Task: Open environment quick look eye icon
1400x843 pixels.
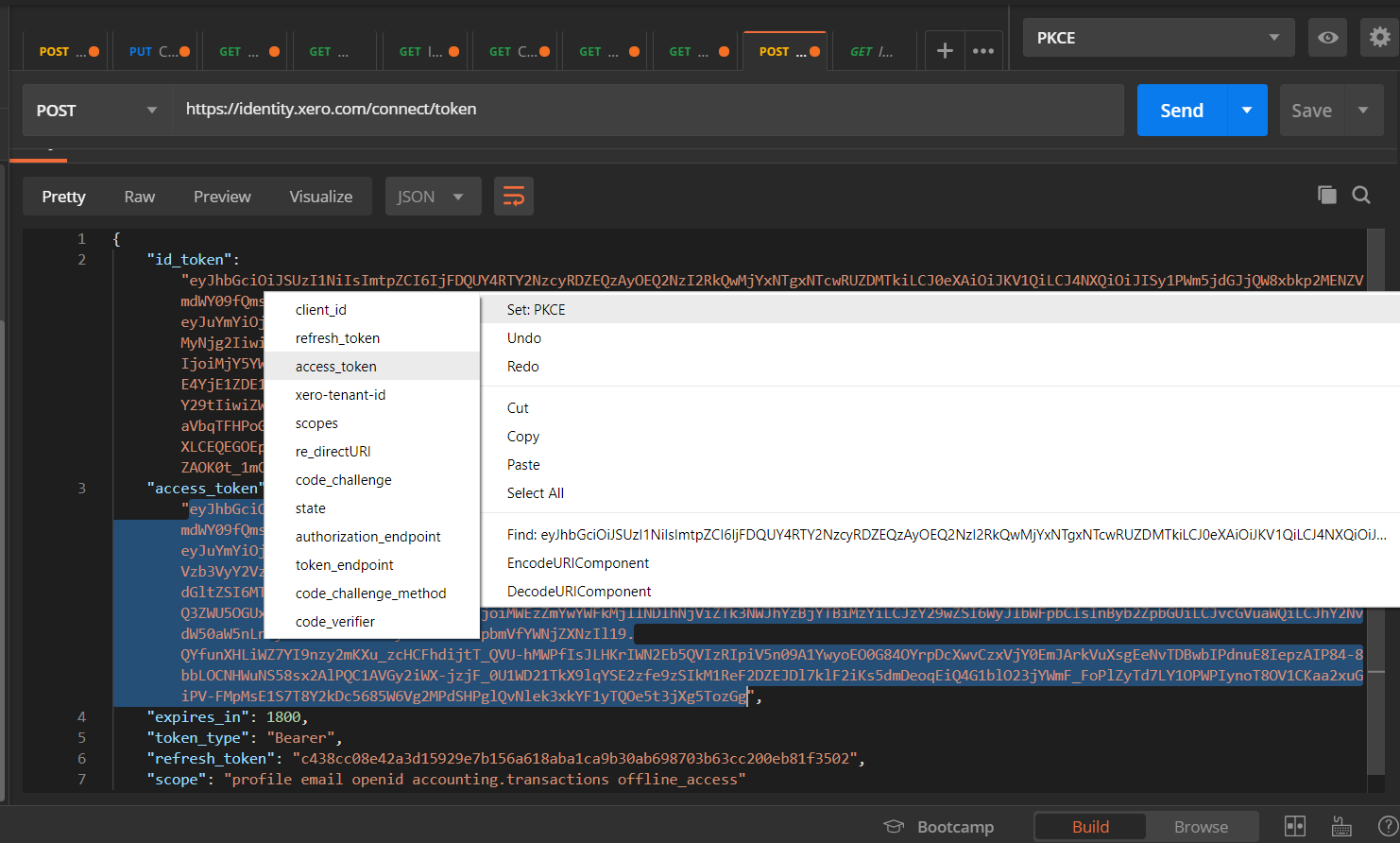Action: pos(1327,38)
